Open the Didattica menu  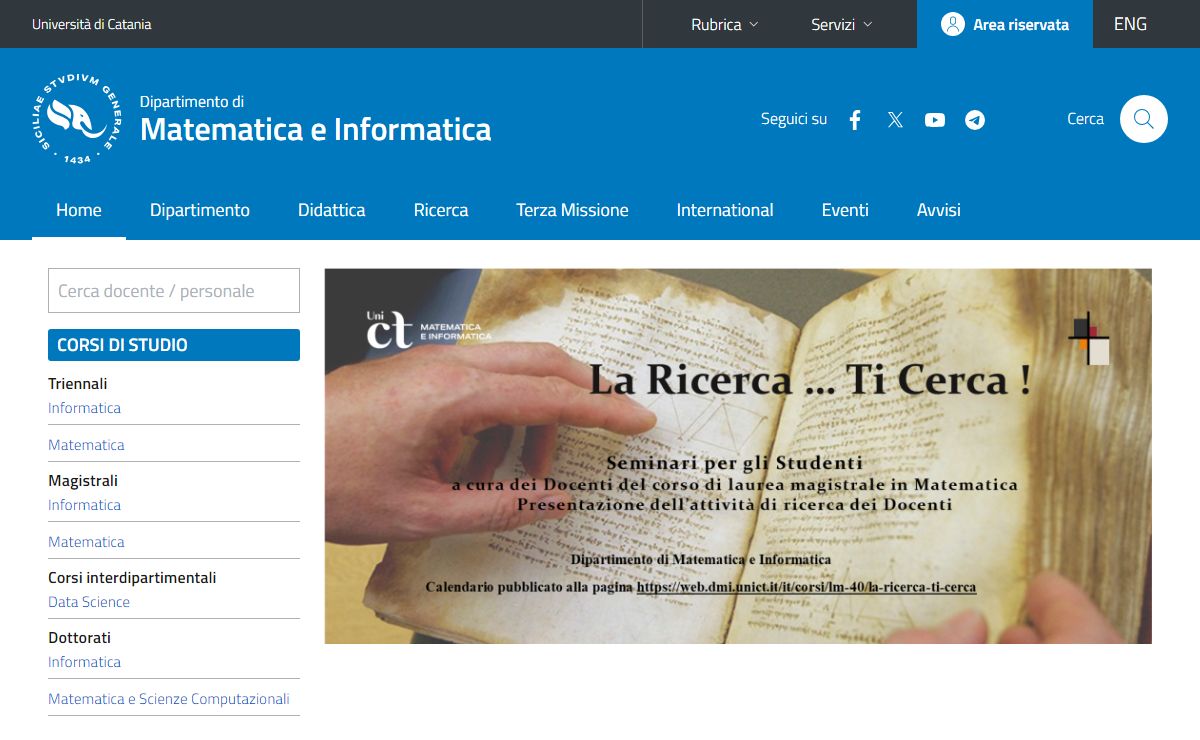point(331,210)
